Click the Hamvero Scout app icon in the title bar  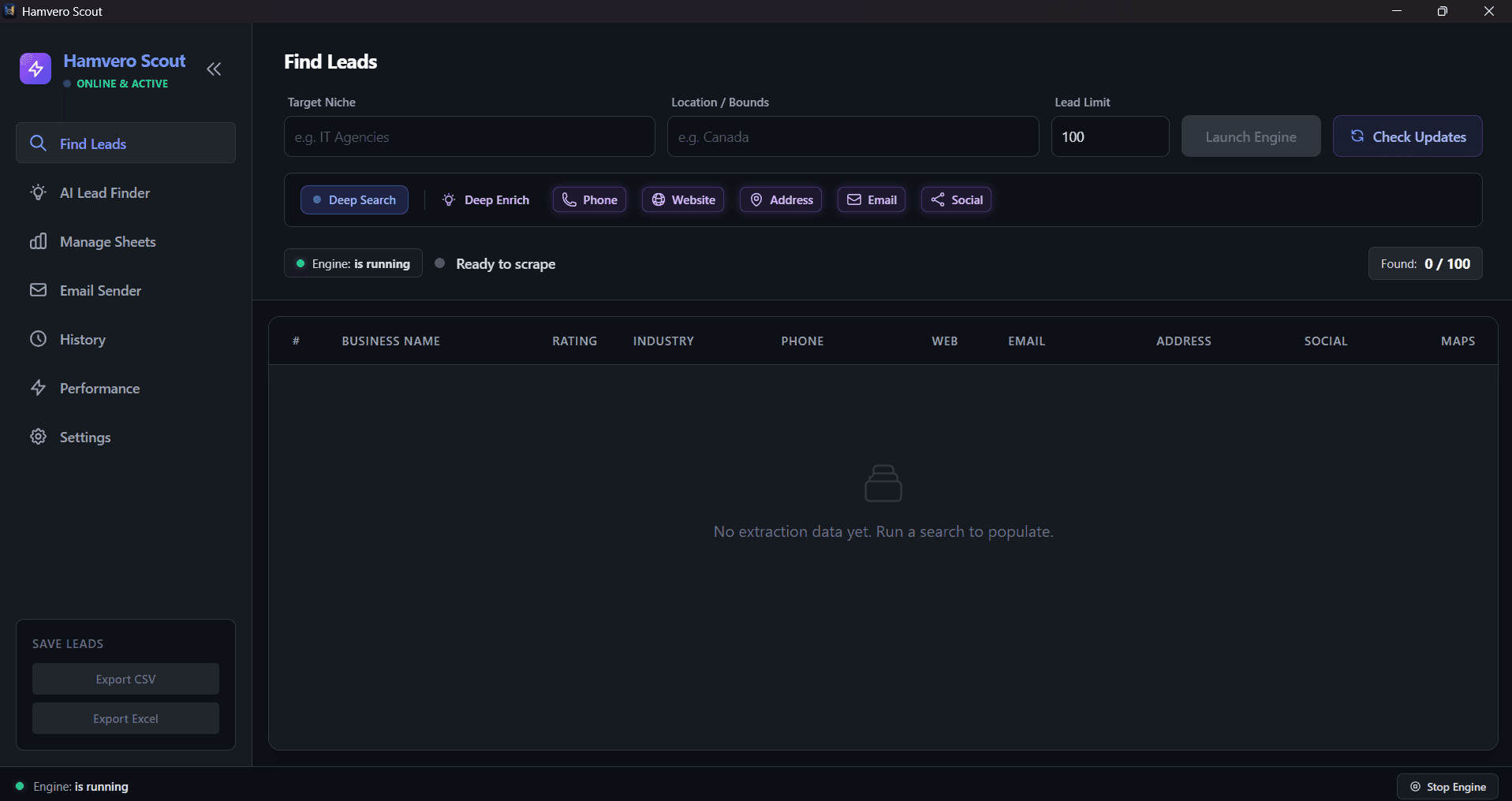pyautogui.click(x=9, y=11)
